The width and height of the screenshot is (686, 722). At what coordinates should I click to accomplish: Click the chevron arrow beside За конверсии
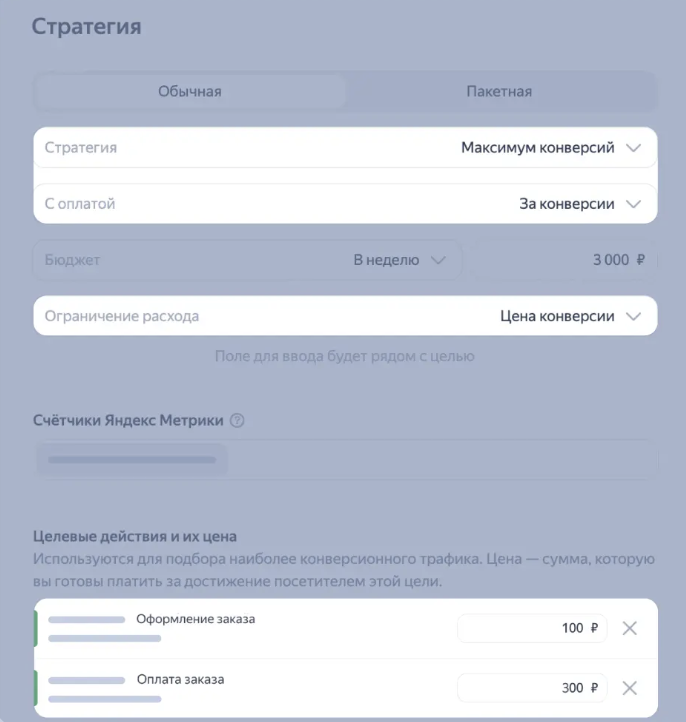coord(632,204)
